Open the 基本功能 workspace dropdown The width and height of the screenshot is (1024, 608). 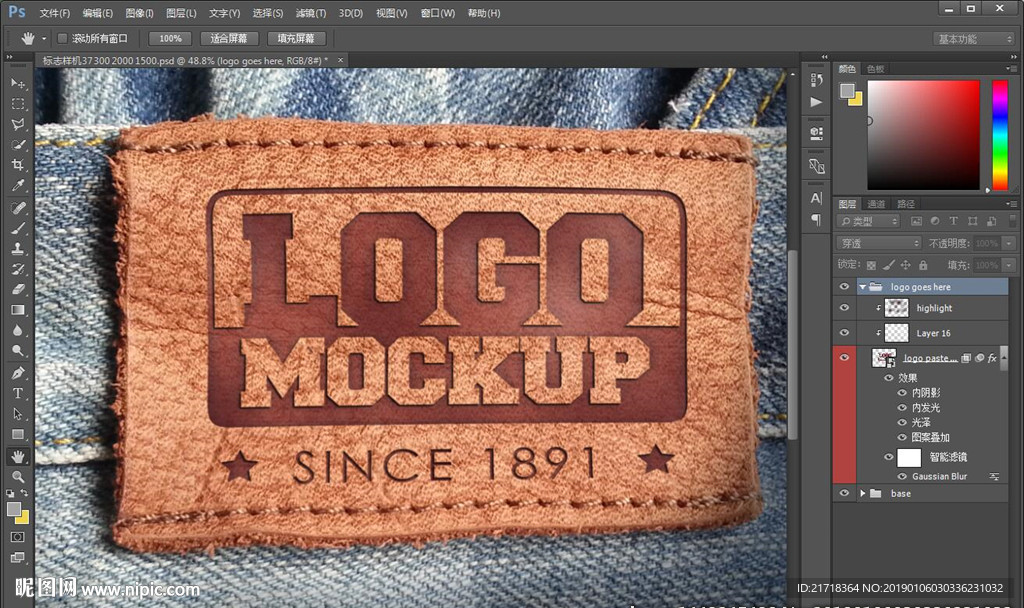(974, 39)
